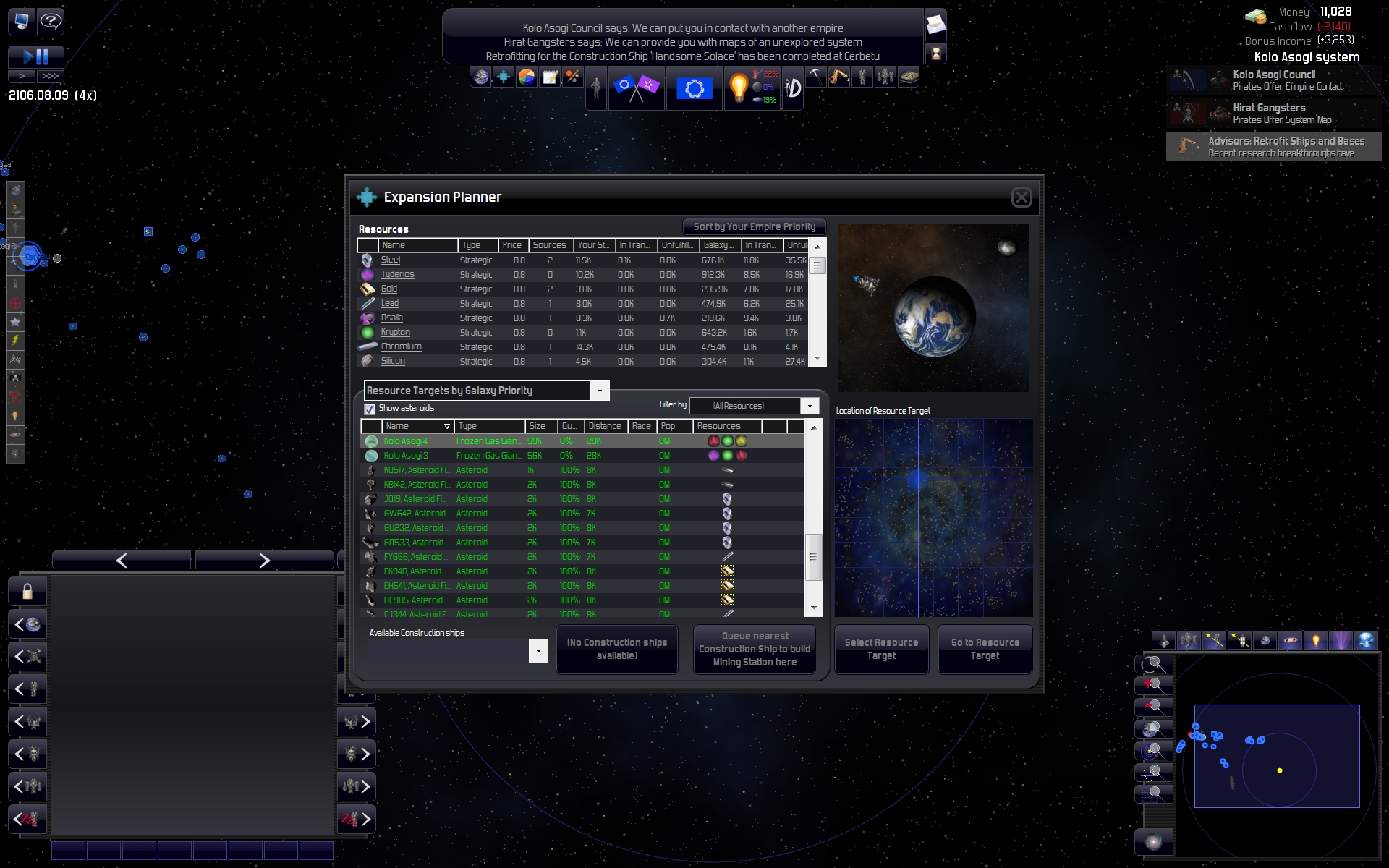Open the Steel resource link
Screen dimensions: 1389x868
391,260
